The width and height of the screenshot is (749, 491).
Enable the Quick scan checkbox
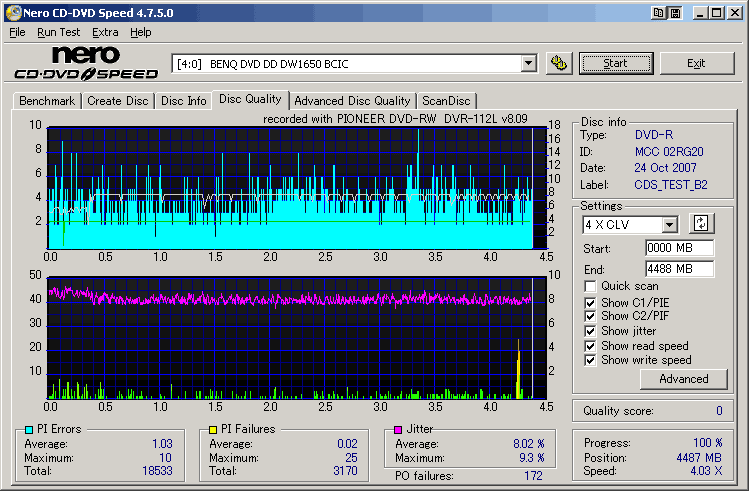point(590,286)
